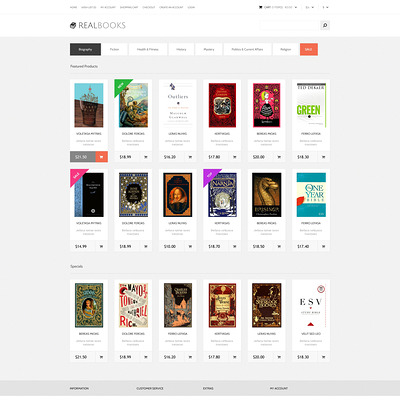This screenshot has width=400, height=400.
Task: Open the SALE-badged black book cover
Action: coord(89,195)
